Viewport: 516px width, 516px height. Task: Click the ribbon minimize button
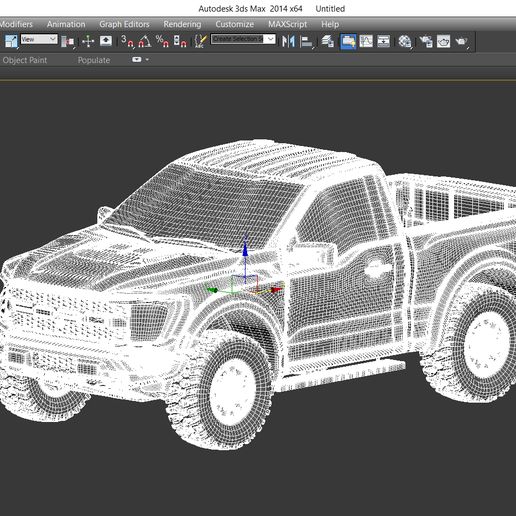[x=137, y=60]
